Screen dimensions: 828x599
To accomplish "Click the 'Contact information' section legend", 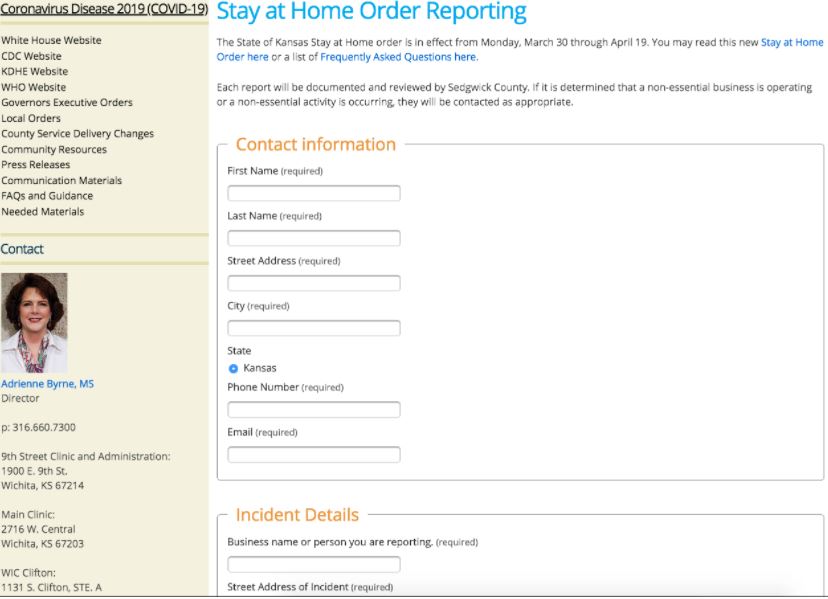I will coord(316,145).
